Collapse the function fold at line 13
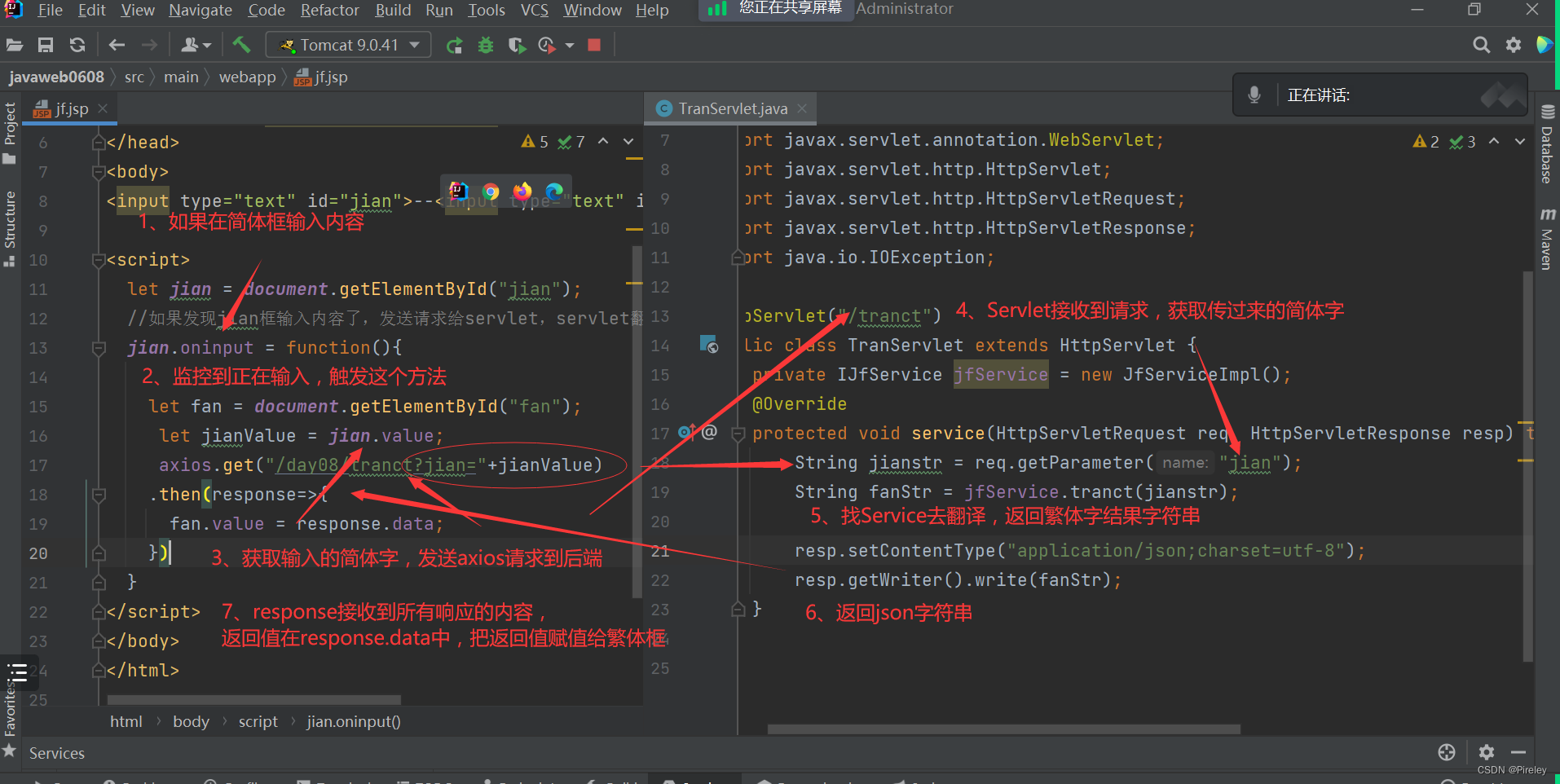1560x784 pixels. point(99,348)
